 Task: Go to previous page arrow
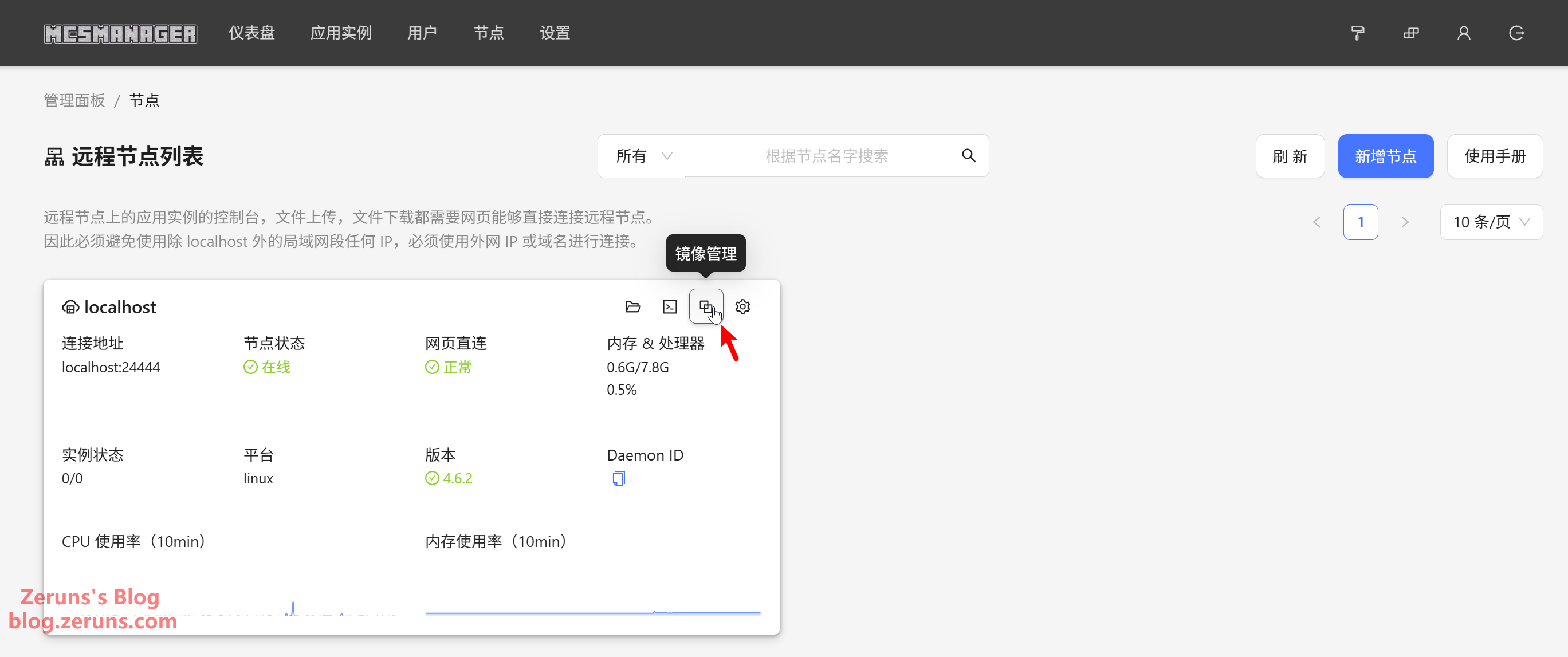(1317, 222)
